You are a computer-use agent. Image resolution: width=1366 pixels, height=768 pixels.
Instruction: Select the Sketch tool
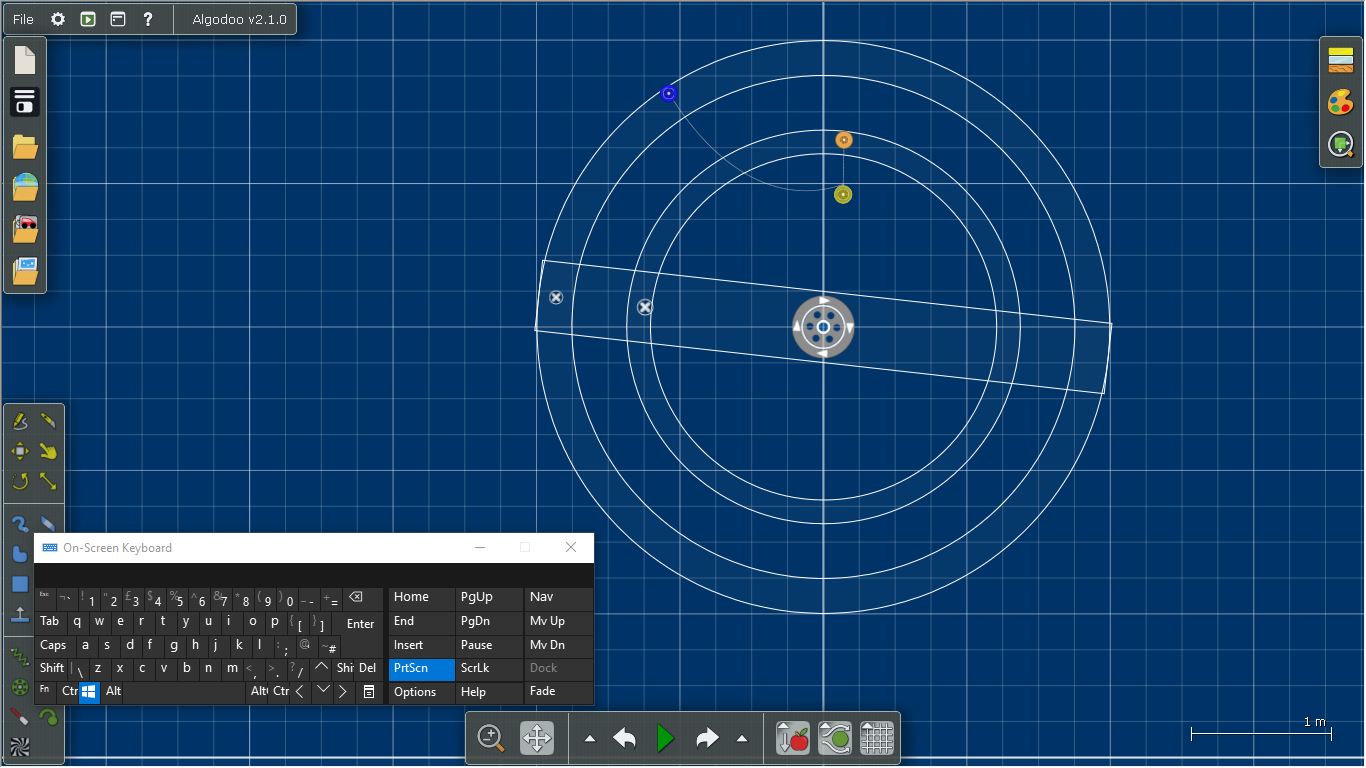[x=20, y=421]
